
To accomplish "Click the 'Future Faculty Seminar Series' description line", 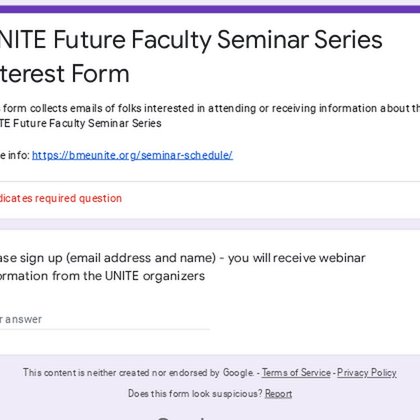I will pyautogui.click(x=81, y=123).
